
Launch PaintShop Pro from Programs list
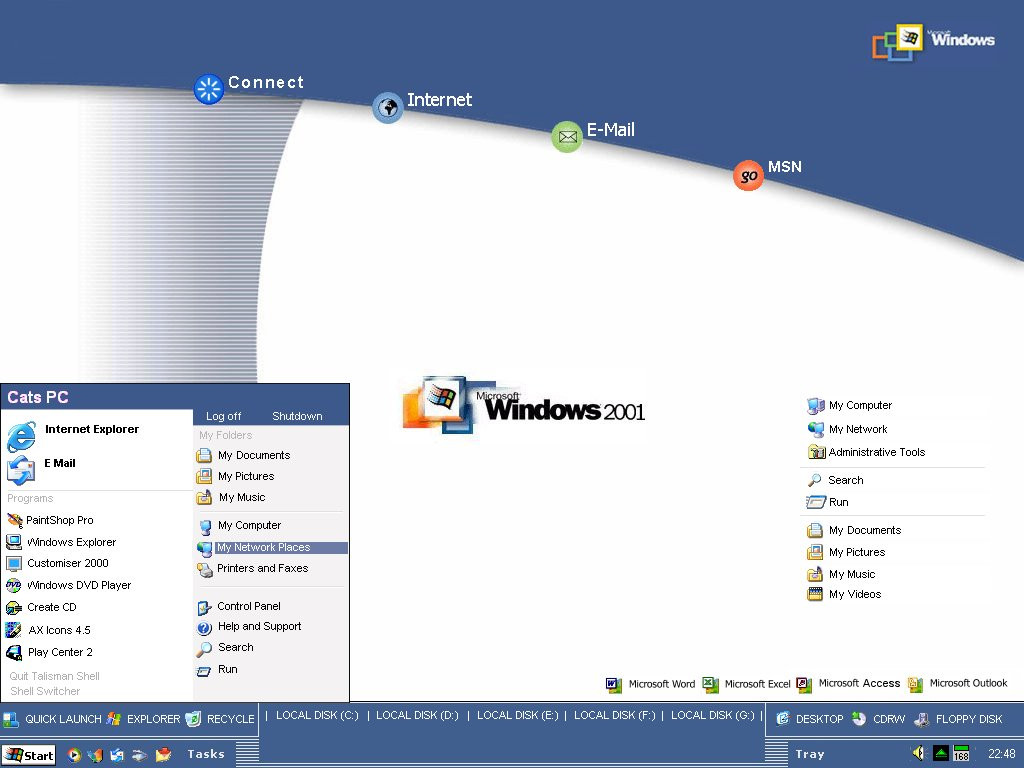pos(50,520)
